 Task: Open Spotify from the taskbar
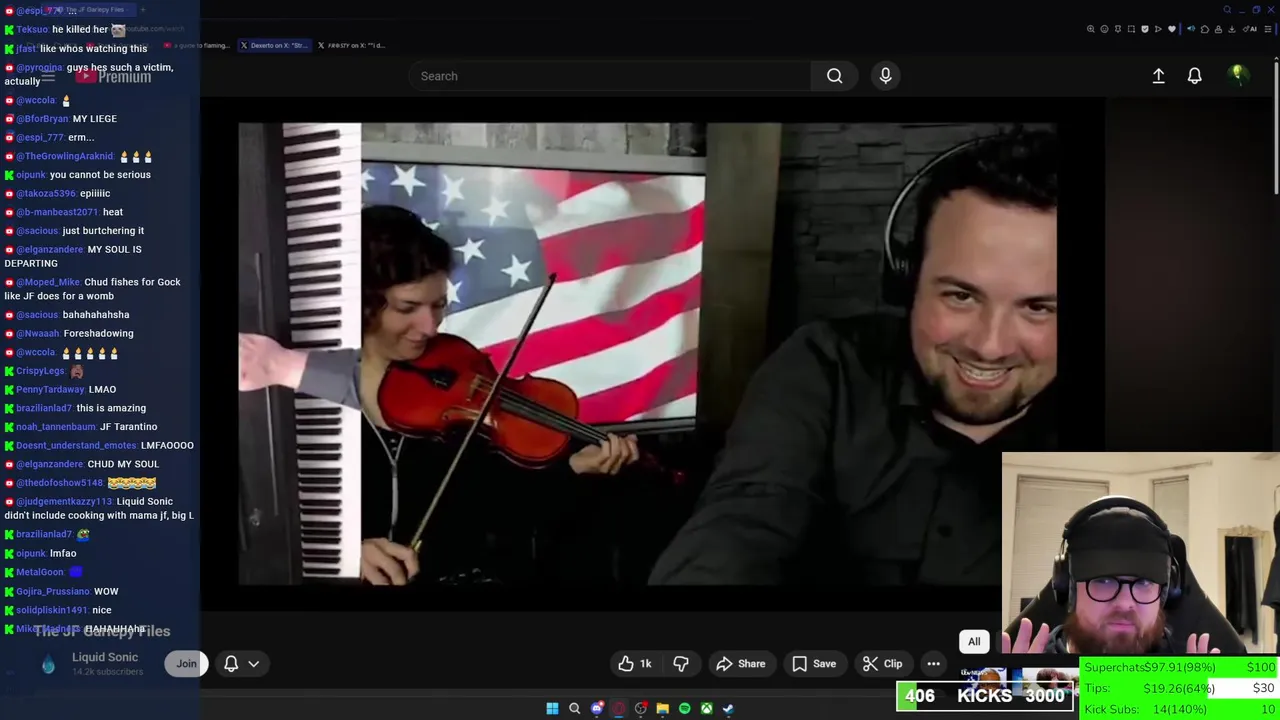(684, 708)
